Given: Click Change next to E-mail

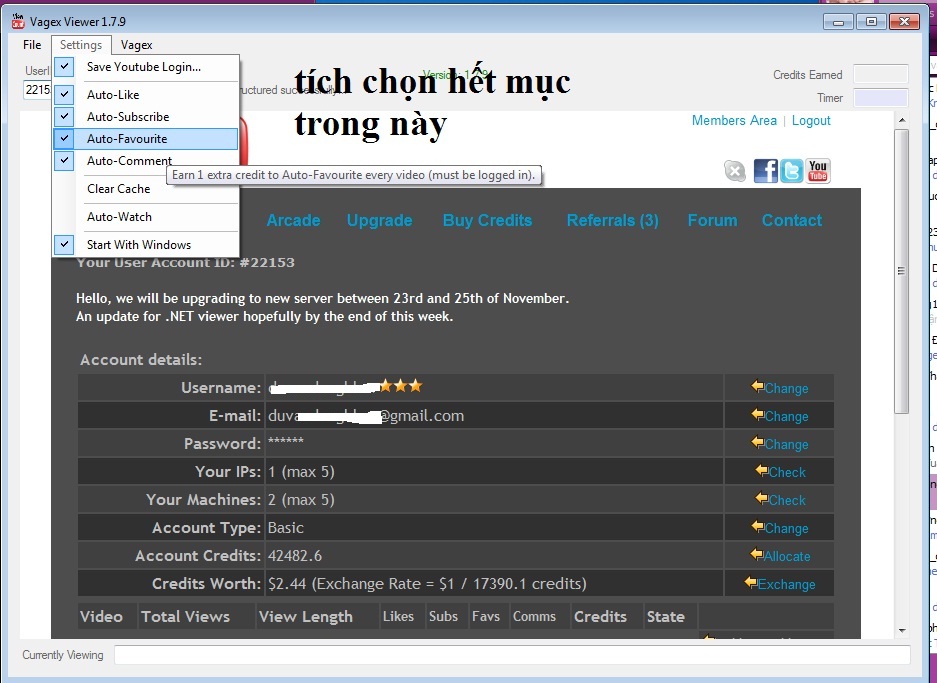Looking at the screenshot, I should pos(786,416).
